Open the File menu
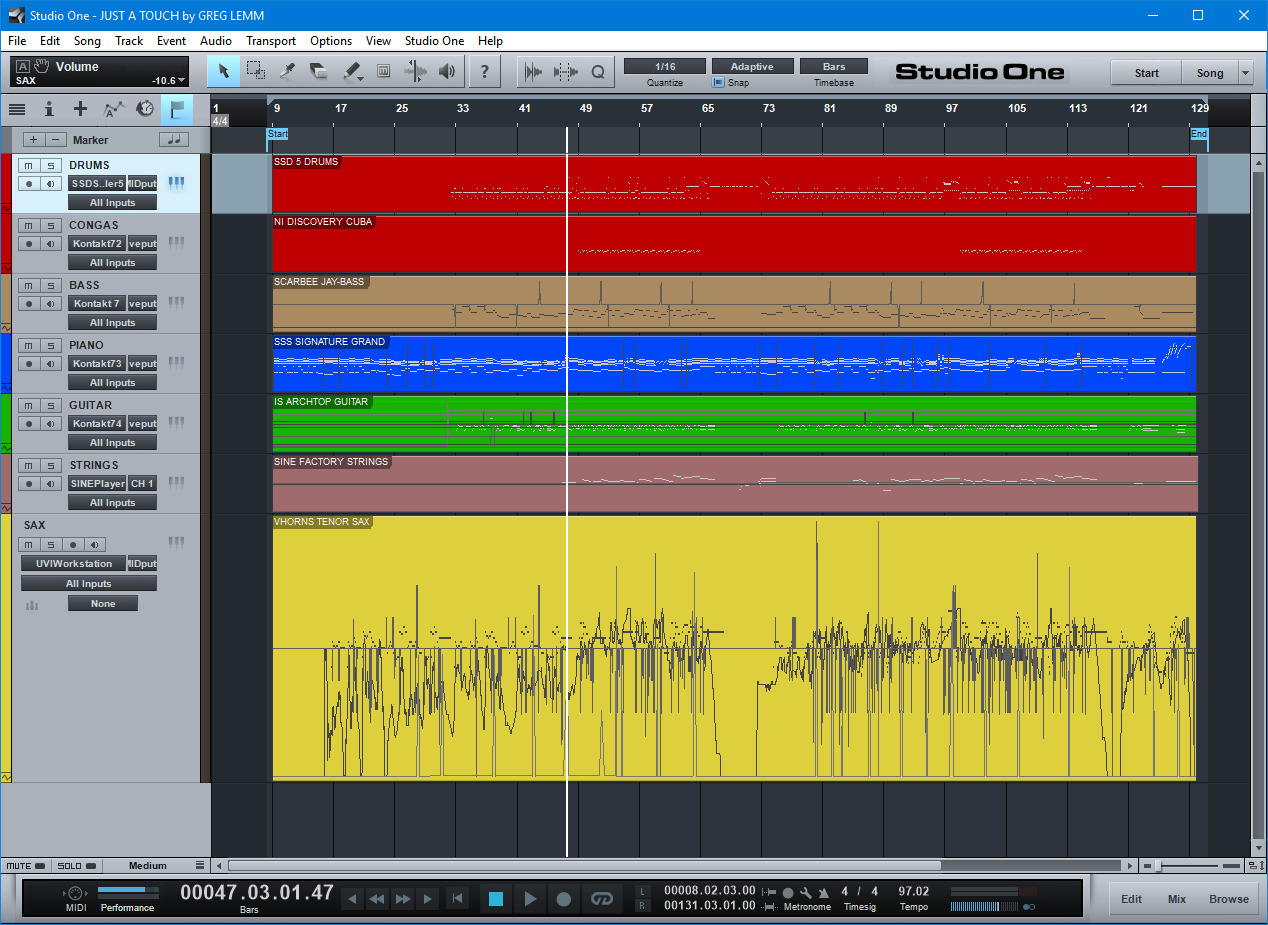 [17, 41]
